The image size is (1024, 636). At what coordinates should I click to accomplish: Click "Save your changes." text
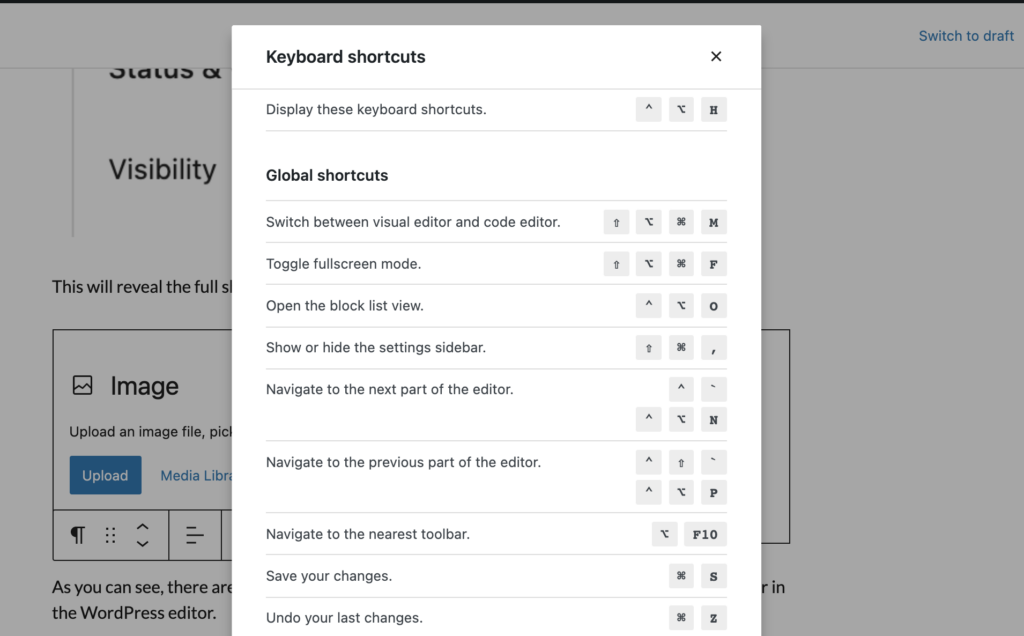pyautogui.click(x=328, y=576)
